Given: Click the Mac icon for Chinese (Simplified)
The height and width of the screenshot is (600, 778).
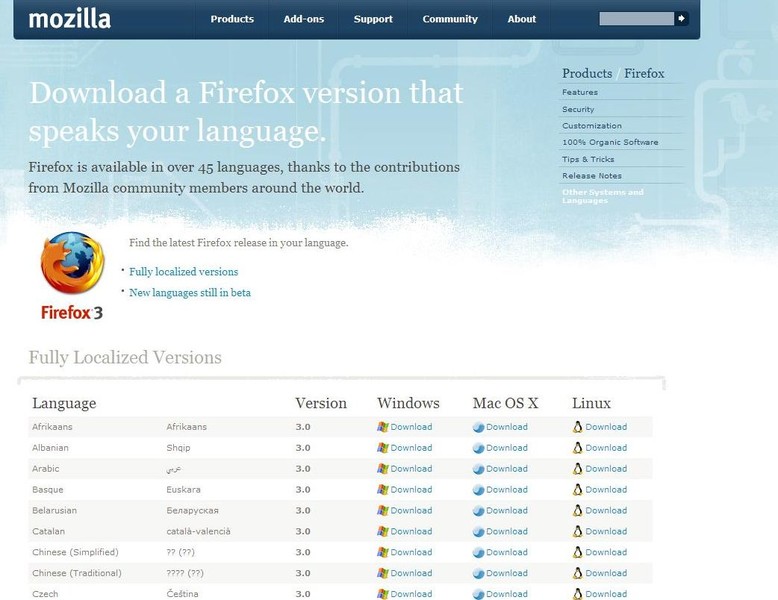Looking at the screenshot, I should tap(478, 552).
